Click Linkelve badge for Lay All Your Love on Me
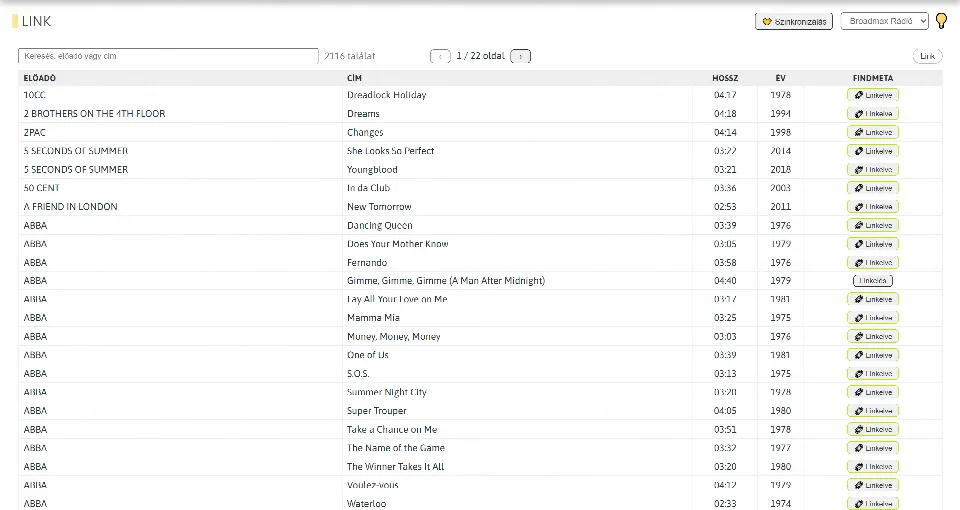 click(x=873, y=299)
